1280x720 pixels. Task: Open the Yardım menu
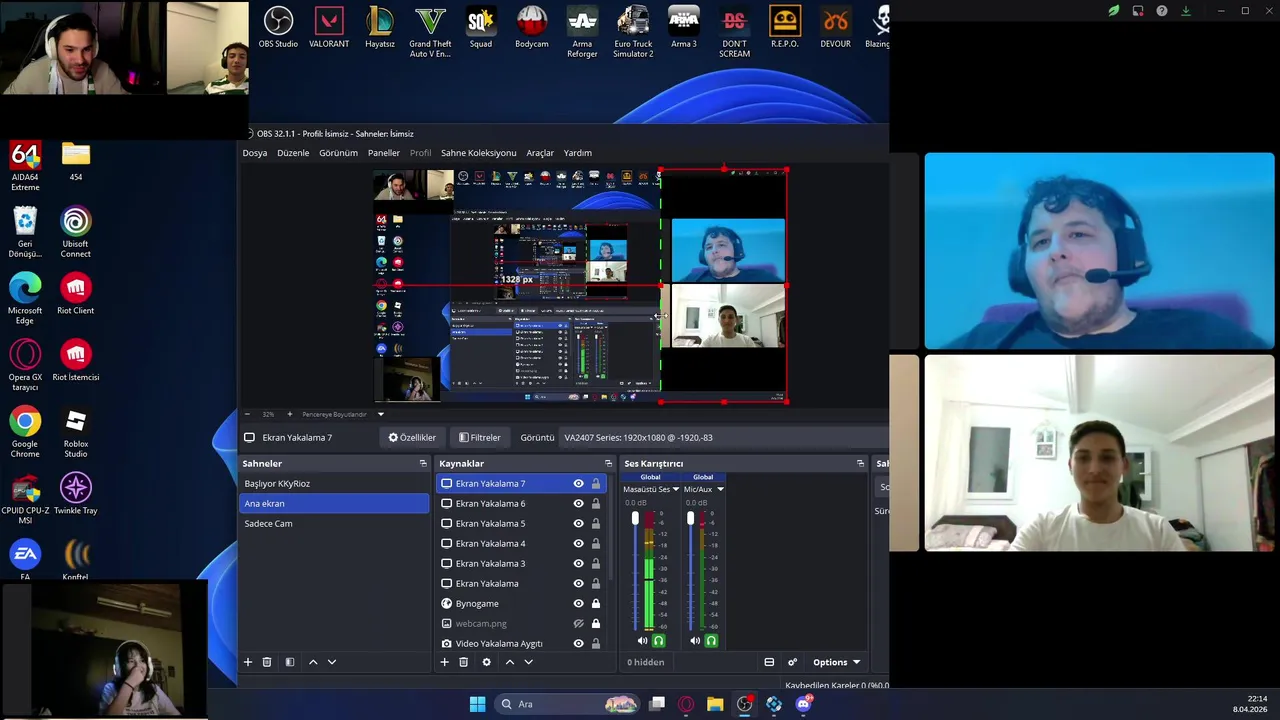click(x=578, y=153)
